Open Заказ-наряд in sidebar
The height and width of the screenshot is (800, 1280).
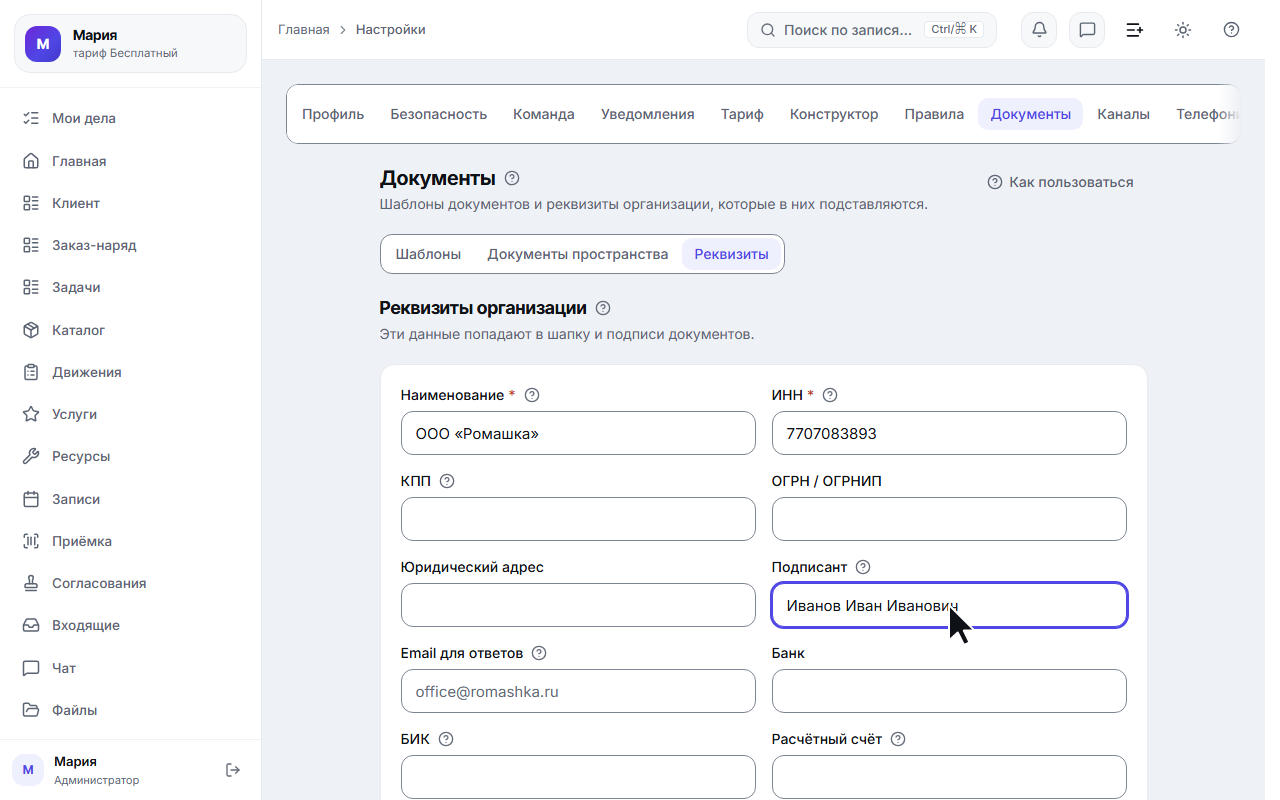(130, 245)
